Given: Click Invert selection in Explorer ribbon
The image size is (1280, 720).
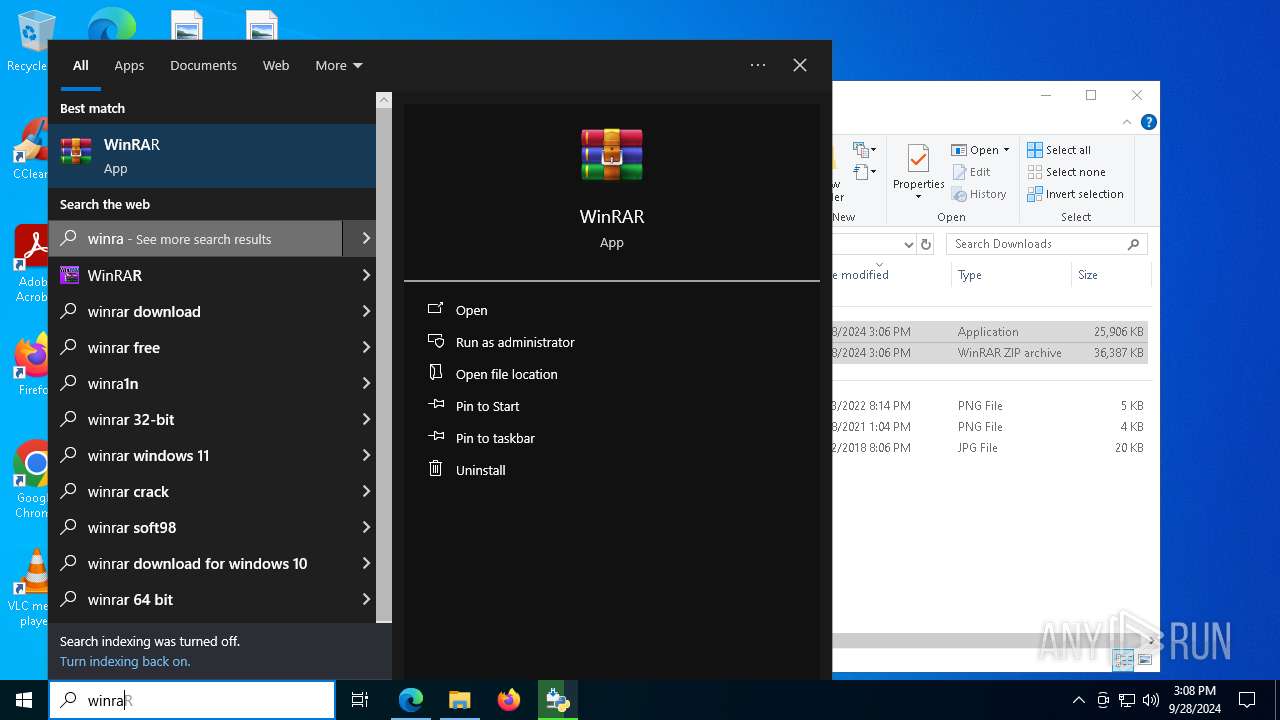Looking at the screenshot, I should [1075, 194].
